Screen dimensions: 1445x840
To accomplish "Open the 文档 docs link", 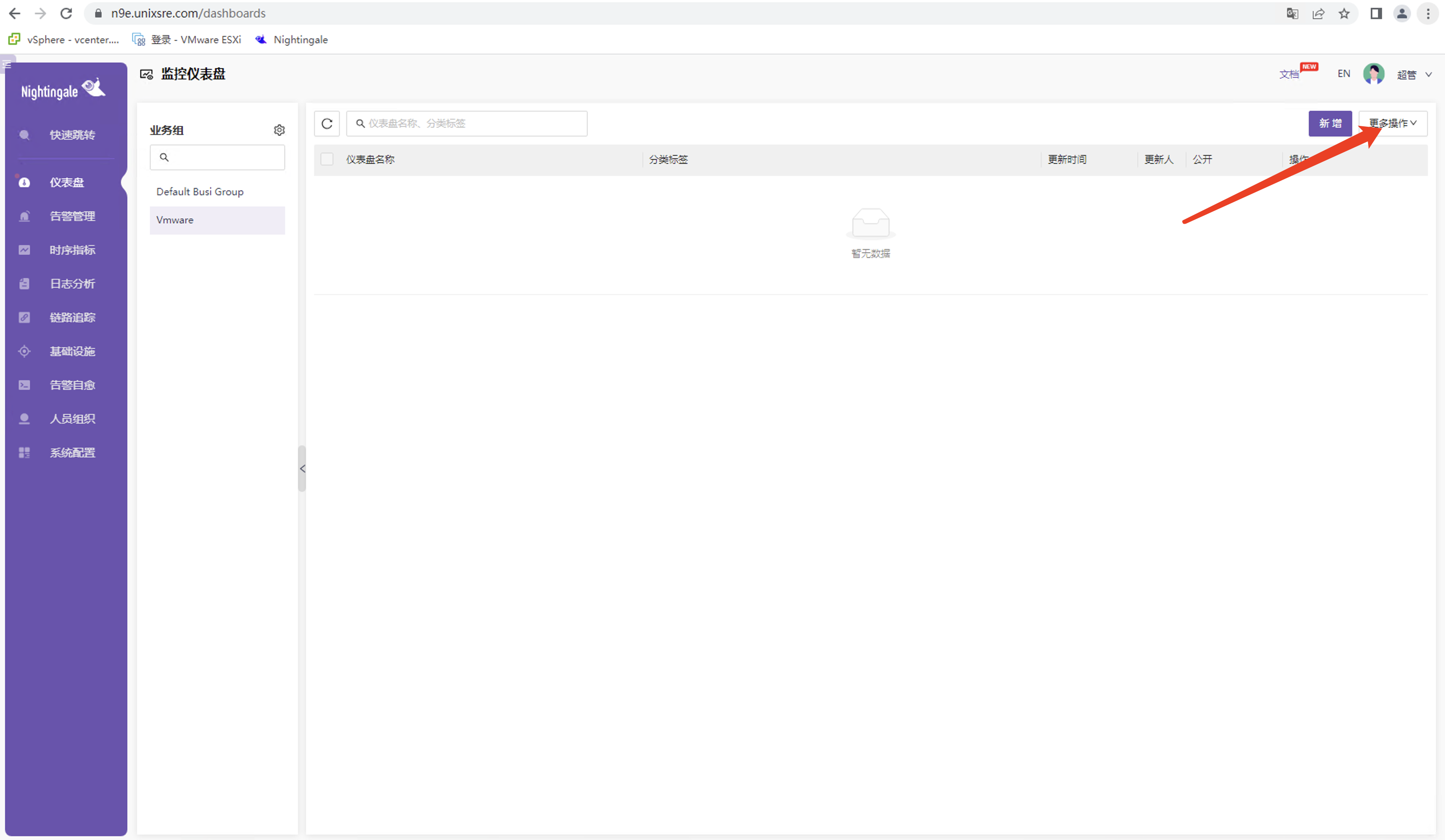I will point(1289,74).
